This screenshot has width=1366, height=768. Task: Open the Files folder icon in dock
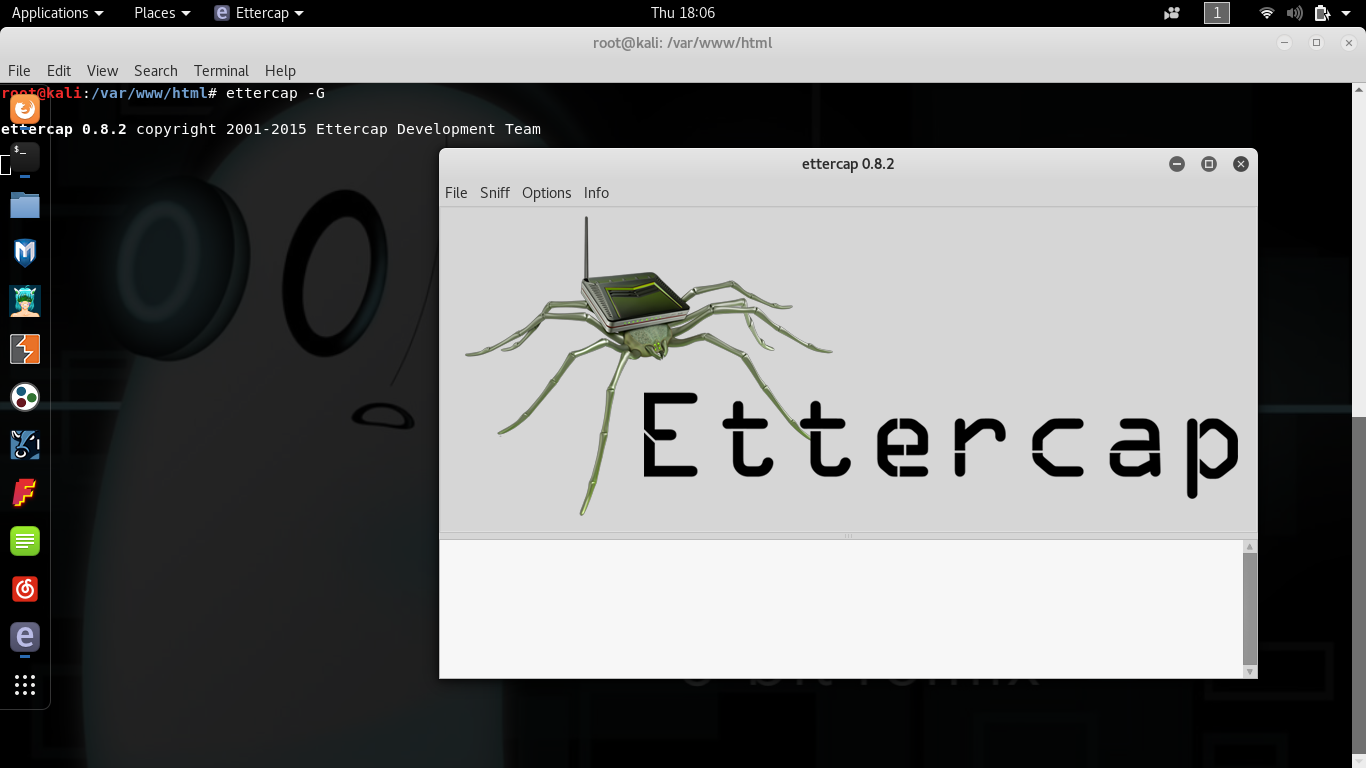point(25,205)
